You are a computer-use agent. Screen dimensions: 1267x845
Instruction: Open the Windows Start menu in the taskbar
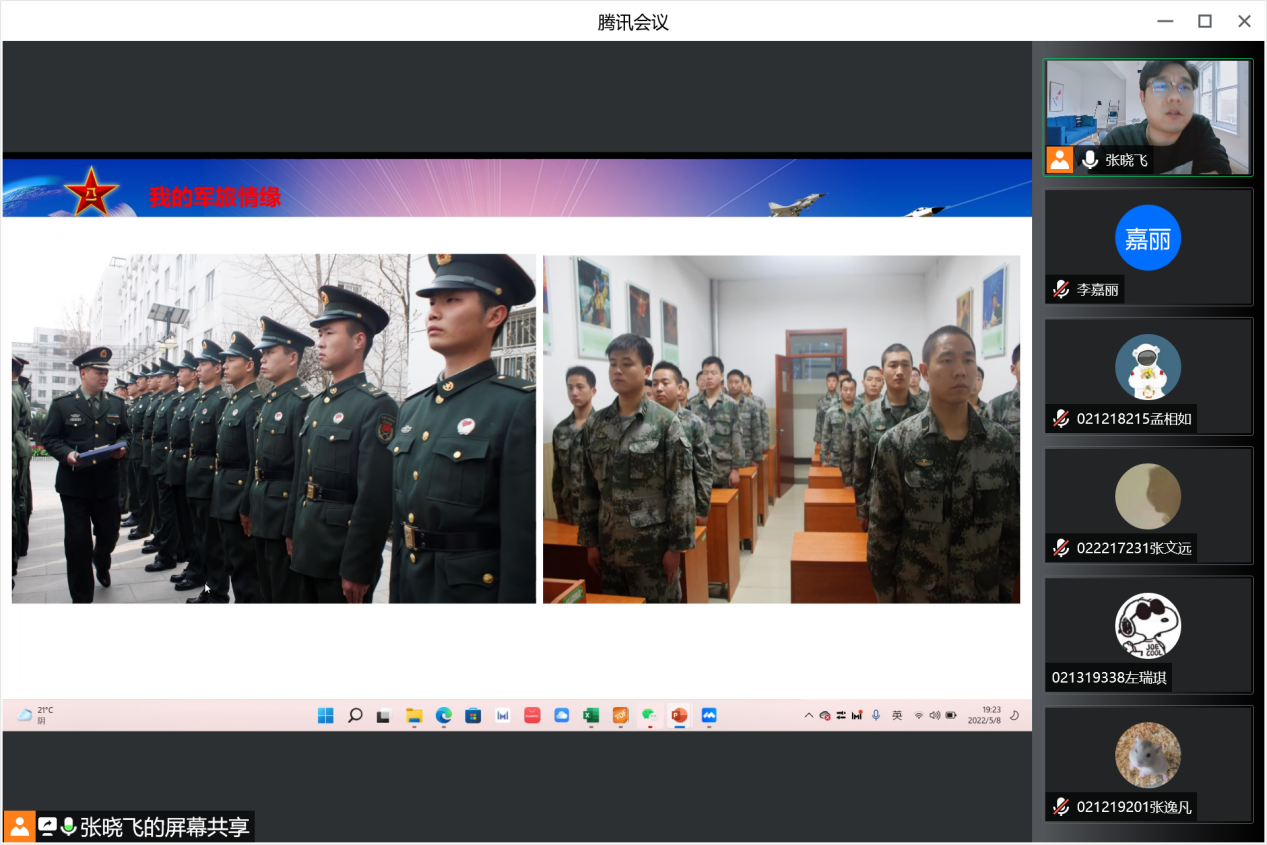click(325, 715)
